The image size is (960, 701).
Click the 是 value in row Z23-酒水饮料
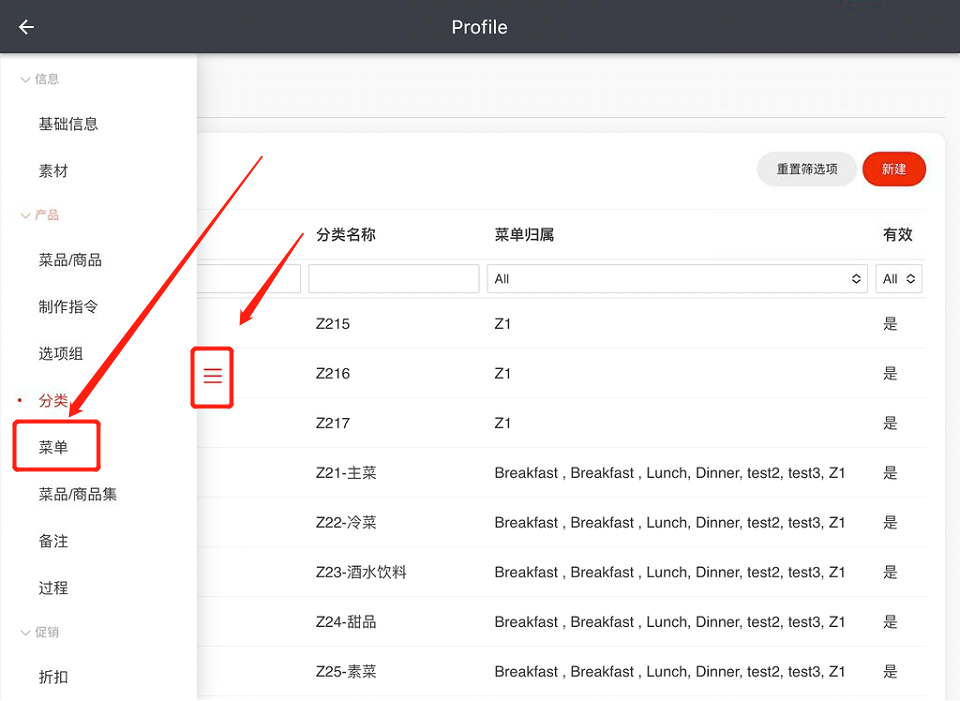[x=890, y=572]
